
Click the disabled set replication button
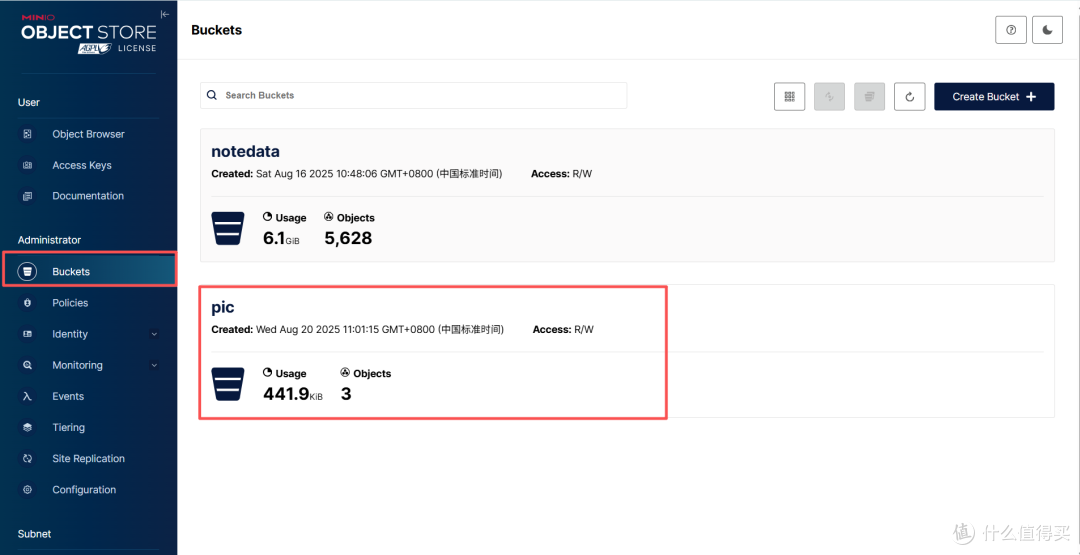[829, 96]
